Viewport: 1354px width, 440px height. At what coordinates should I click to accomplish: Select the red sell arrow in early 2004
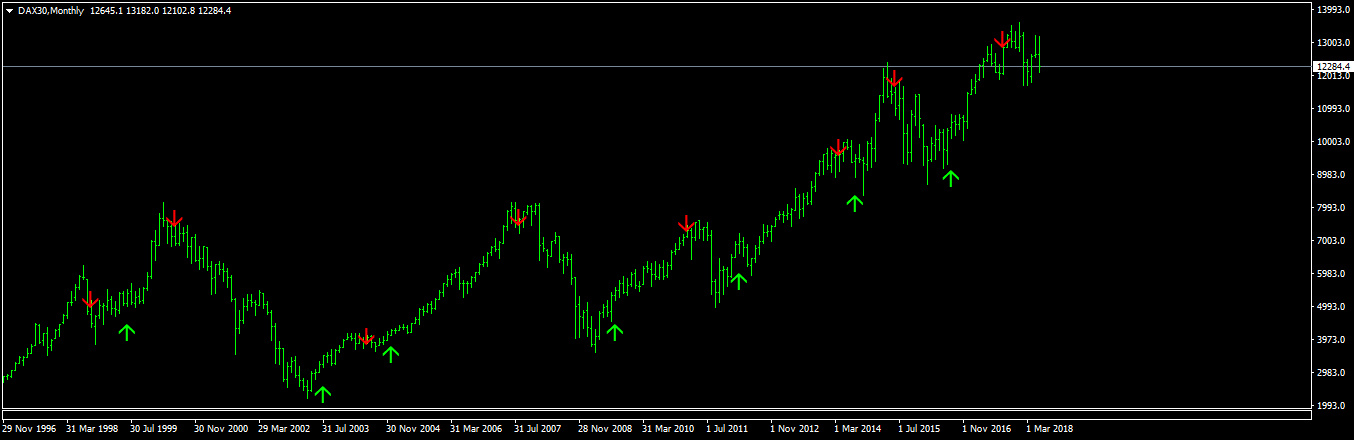pos(366,336)
